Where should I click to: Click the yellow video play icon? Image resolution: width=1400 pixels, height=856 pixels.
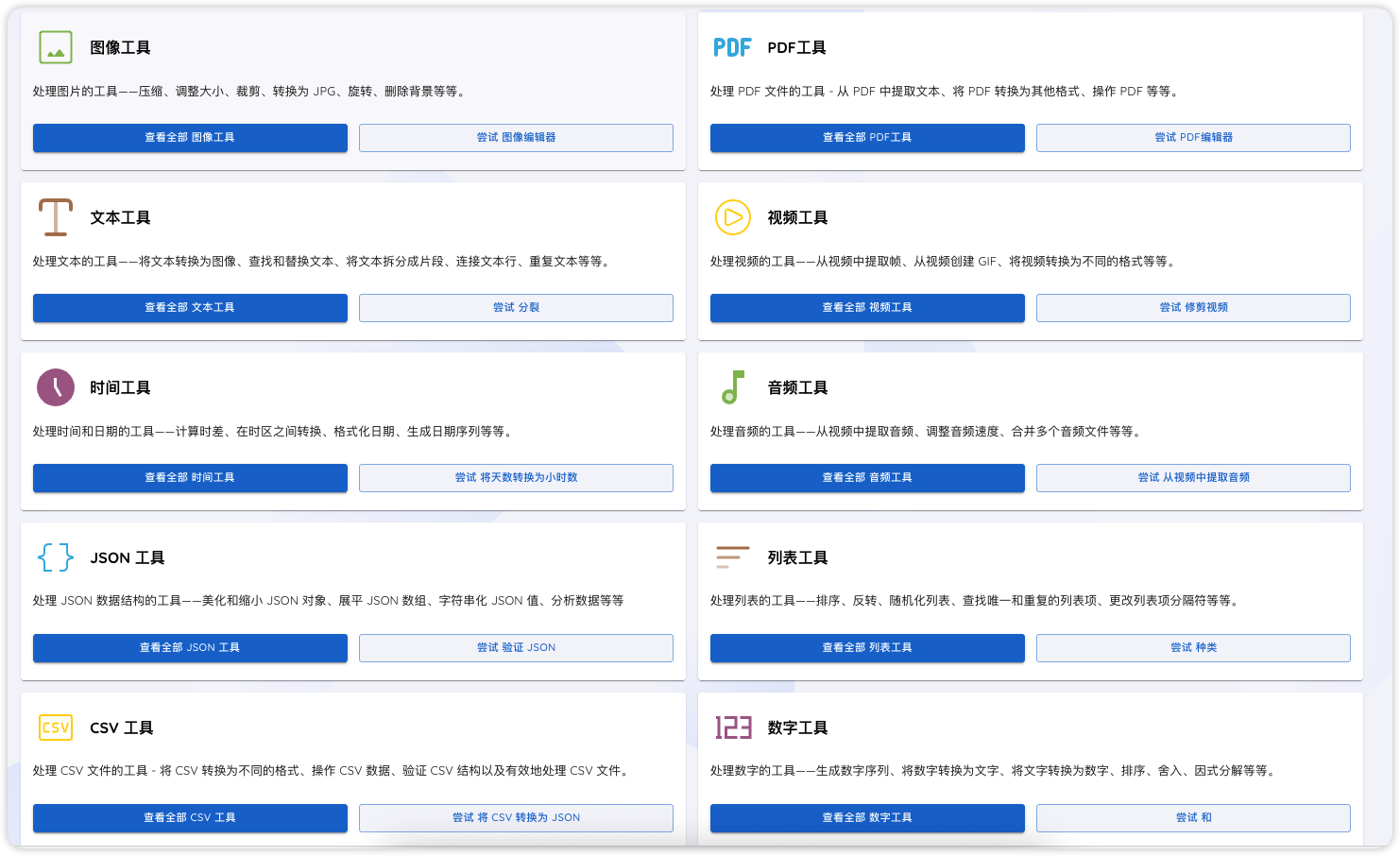click(x=732, y=217)
